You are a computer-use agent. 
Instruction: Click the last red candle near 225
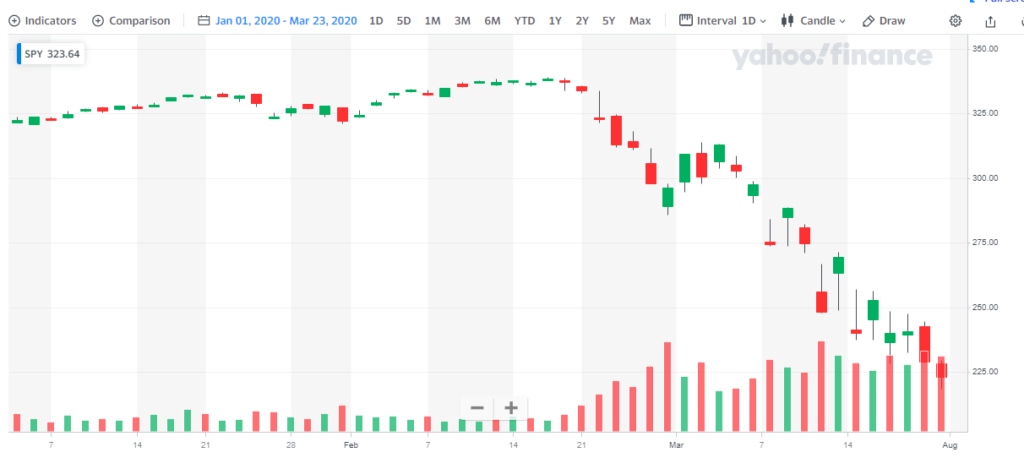(x=941, y=370)
